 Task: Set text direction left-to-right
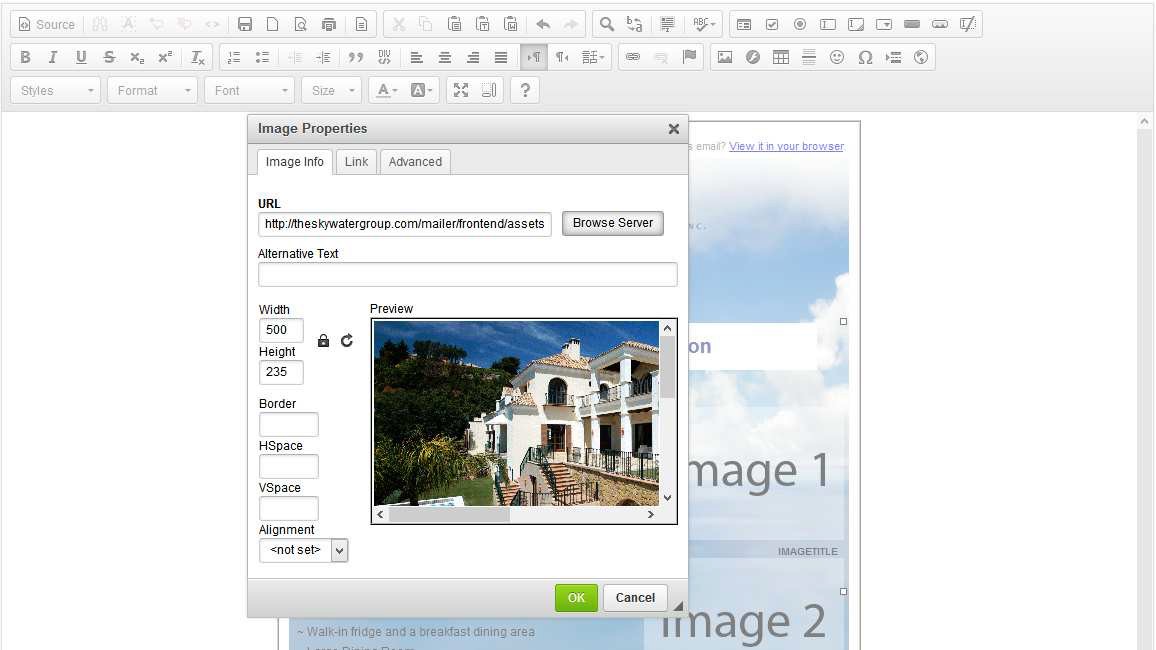click(x=534, y=57)
